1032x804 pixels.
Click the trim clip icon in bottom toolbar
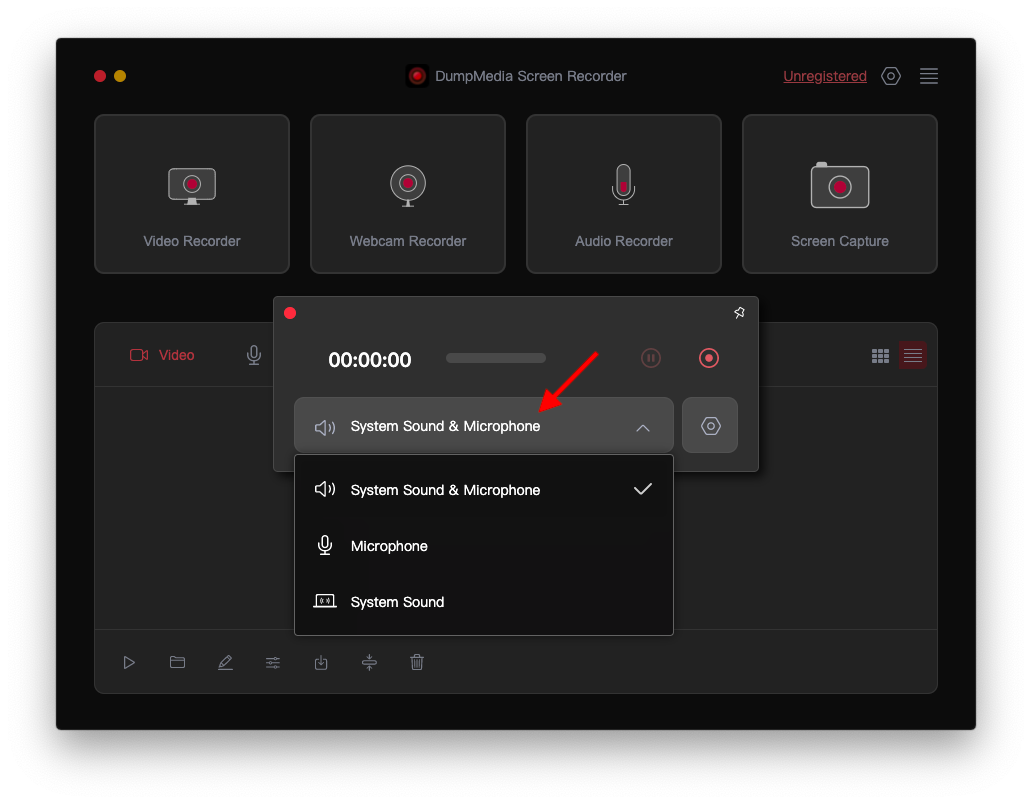pyautogui.click(x=369, y=663)
